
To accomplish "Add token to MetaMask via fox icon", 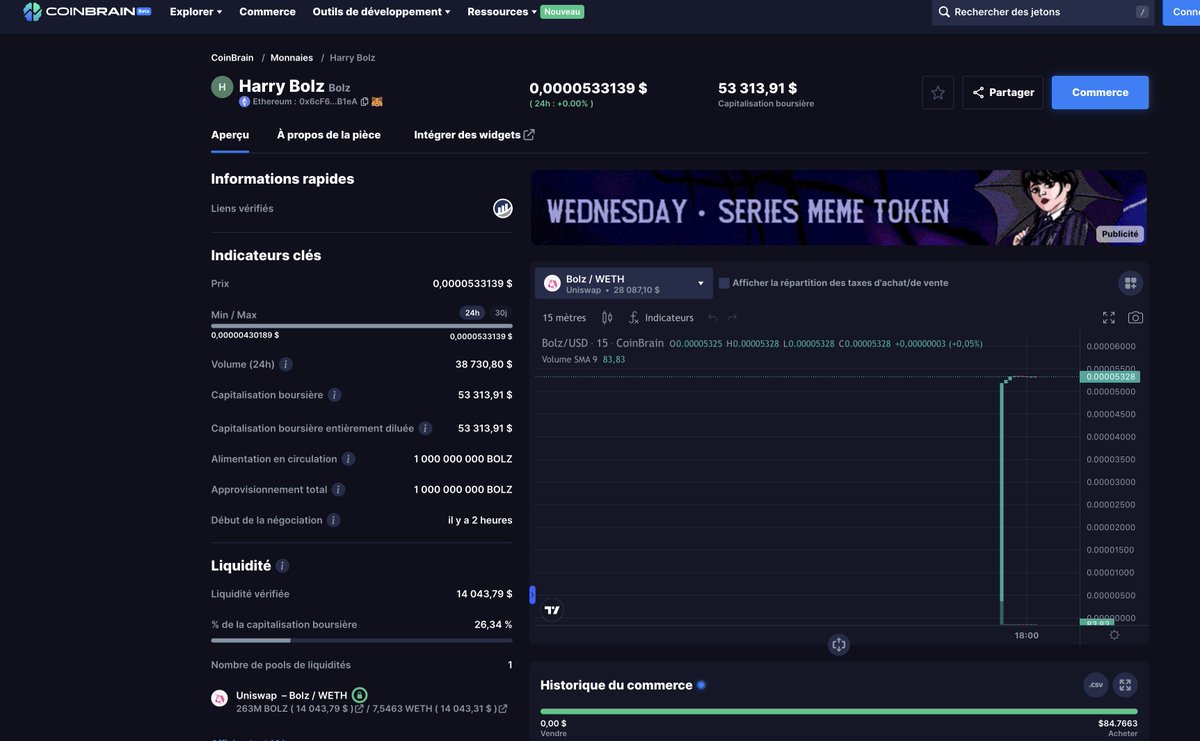I will (x=378, y=102).
